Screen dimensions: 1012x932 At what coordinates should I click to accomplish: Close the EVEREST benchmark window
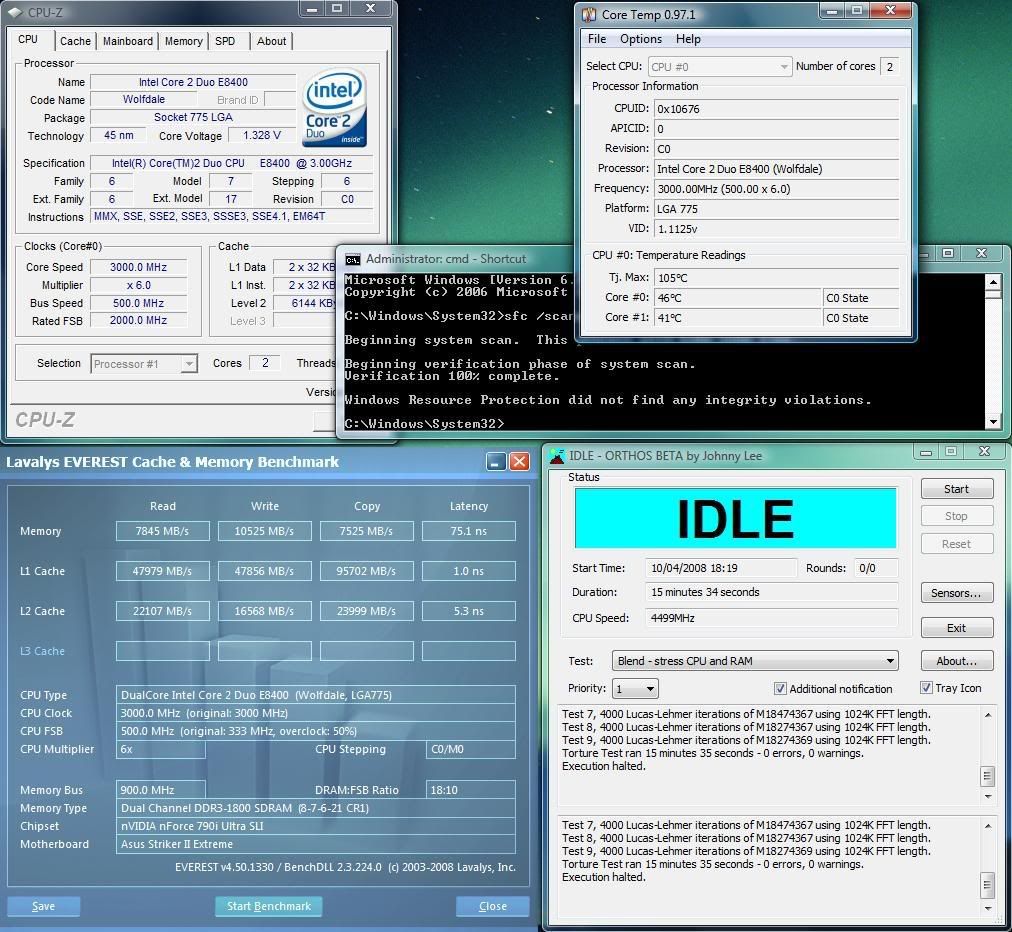pyautogui.click(x=519, y=462)
